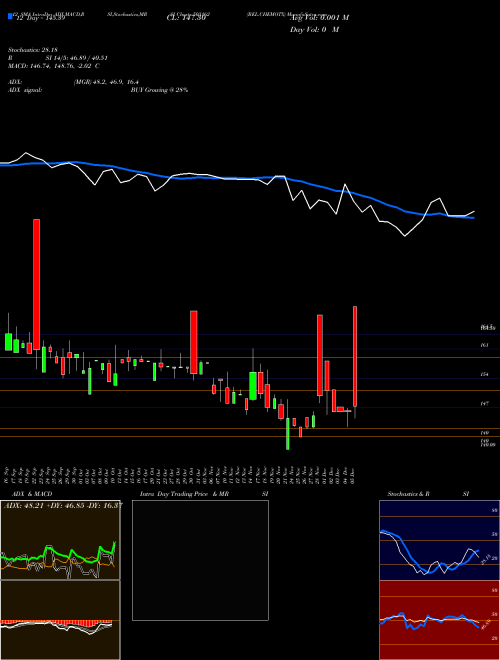Image resolution: width=500 pixels, height=660 pixels.
Task: Click the '12 Day = 145.39' label
Action: pos(40,19)
